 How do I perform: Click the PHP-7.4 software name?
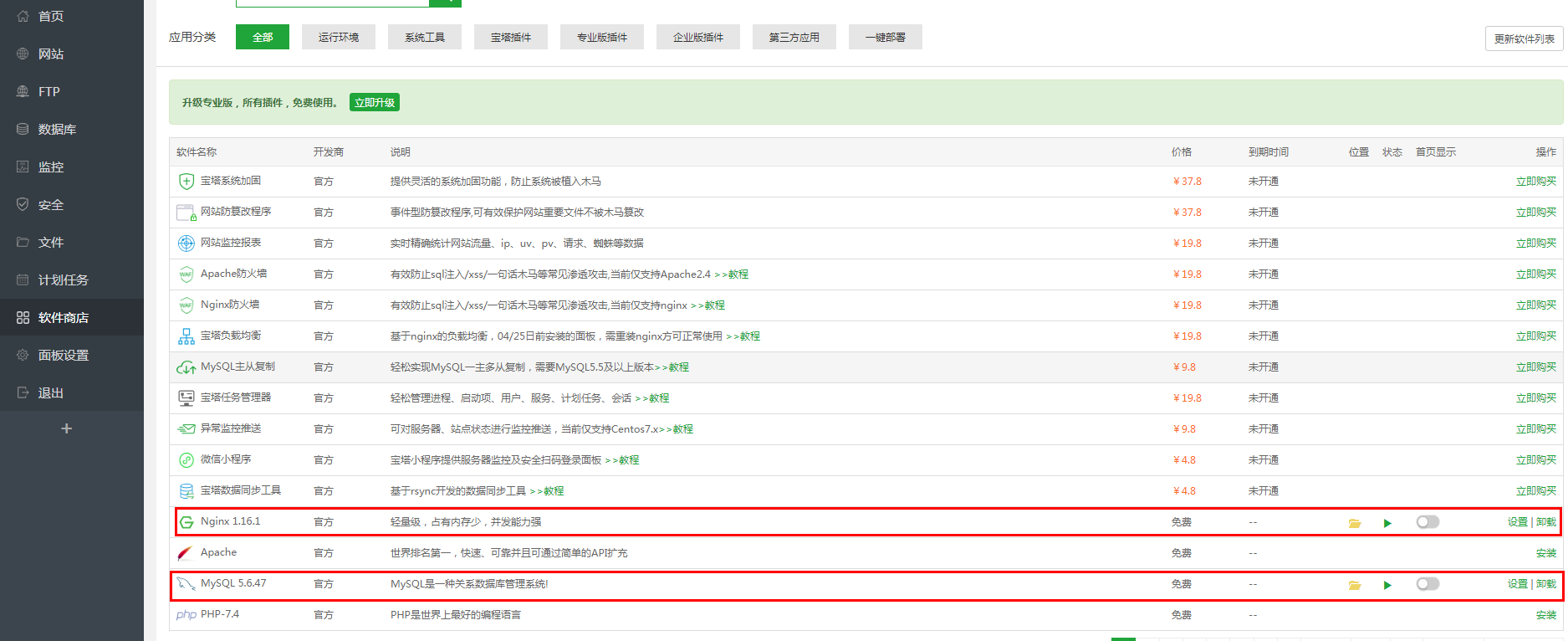220,613
